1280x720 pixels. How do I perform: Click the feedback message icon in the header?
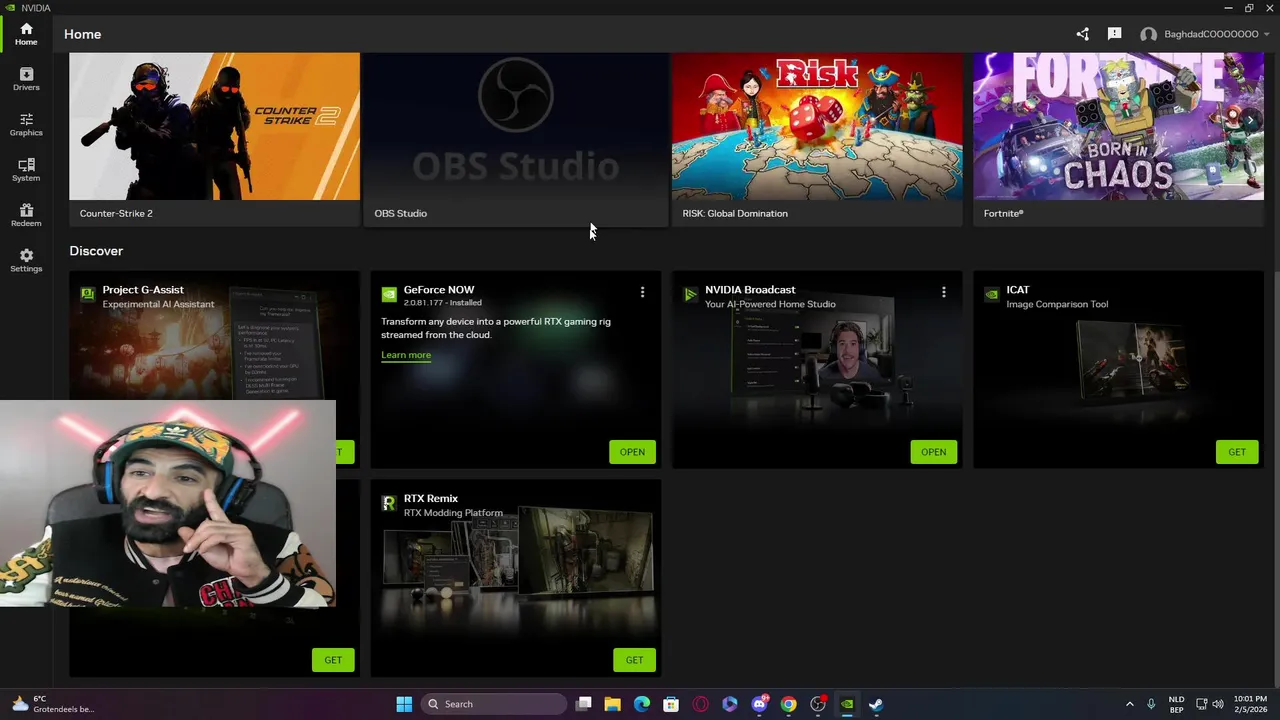tap(1114, 34)
